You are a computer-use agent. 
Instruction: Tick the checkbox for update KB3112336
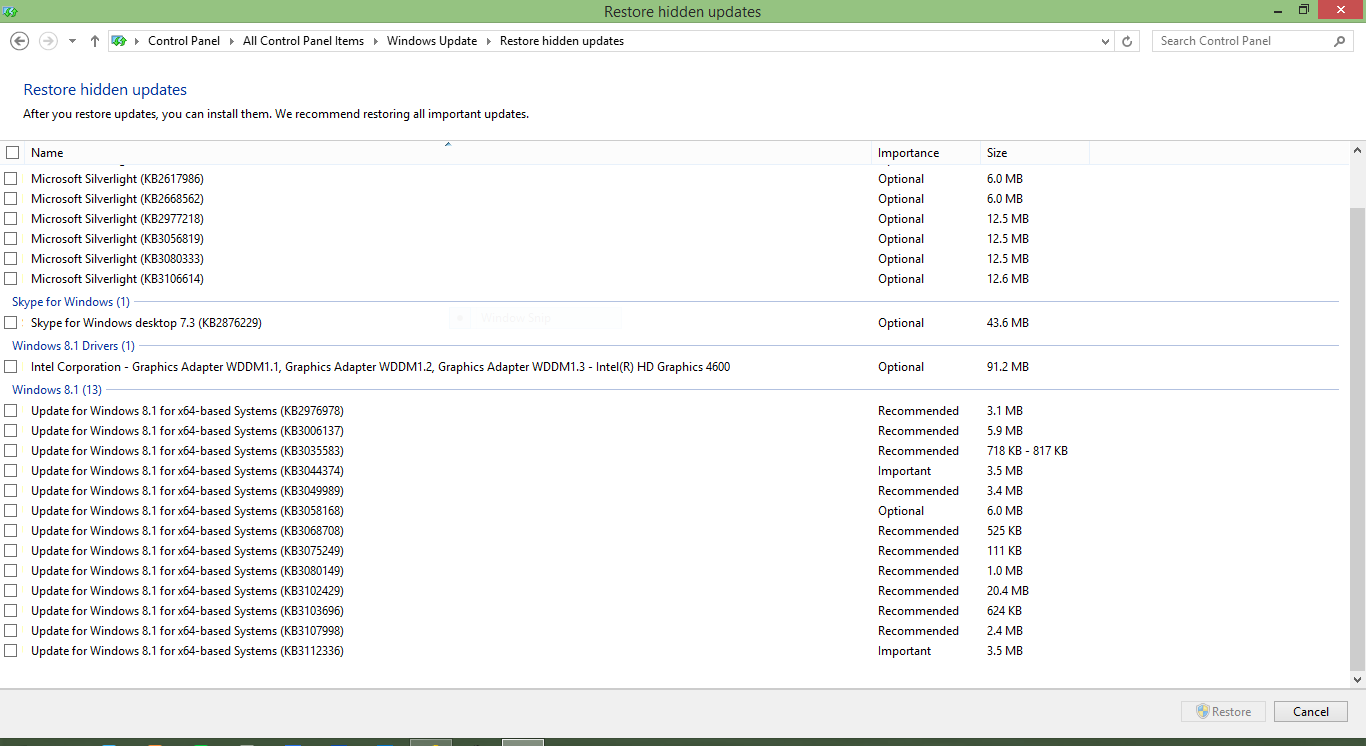click(11, 650)
